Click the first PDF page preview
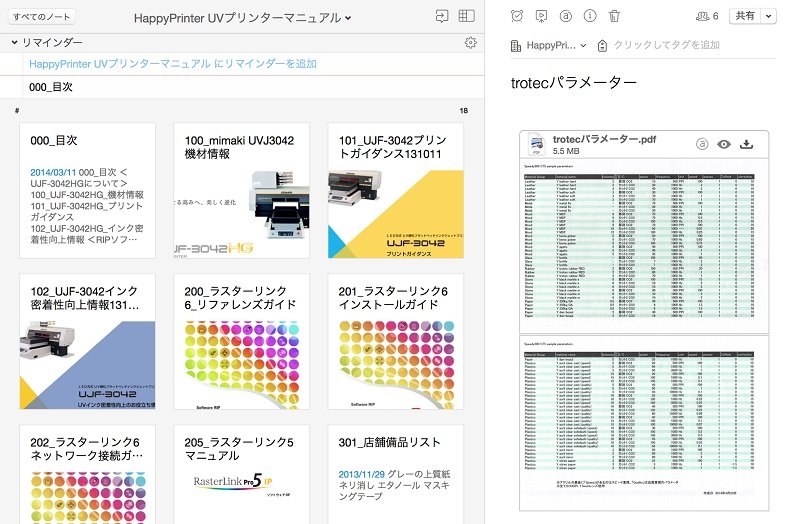Screen dimensions: 800x524 pos(644,245)
